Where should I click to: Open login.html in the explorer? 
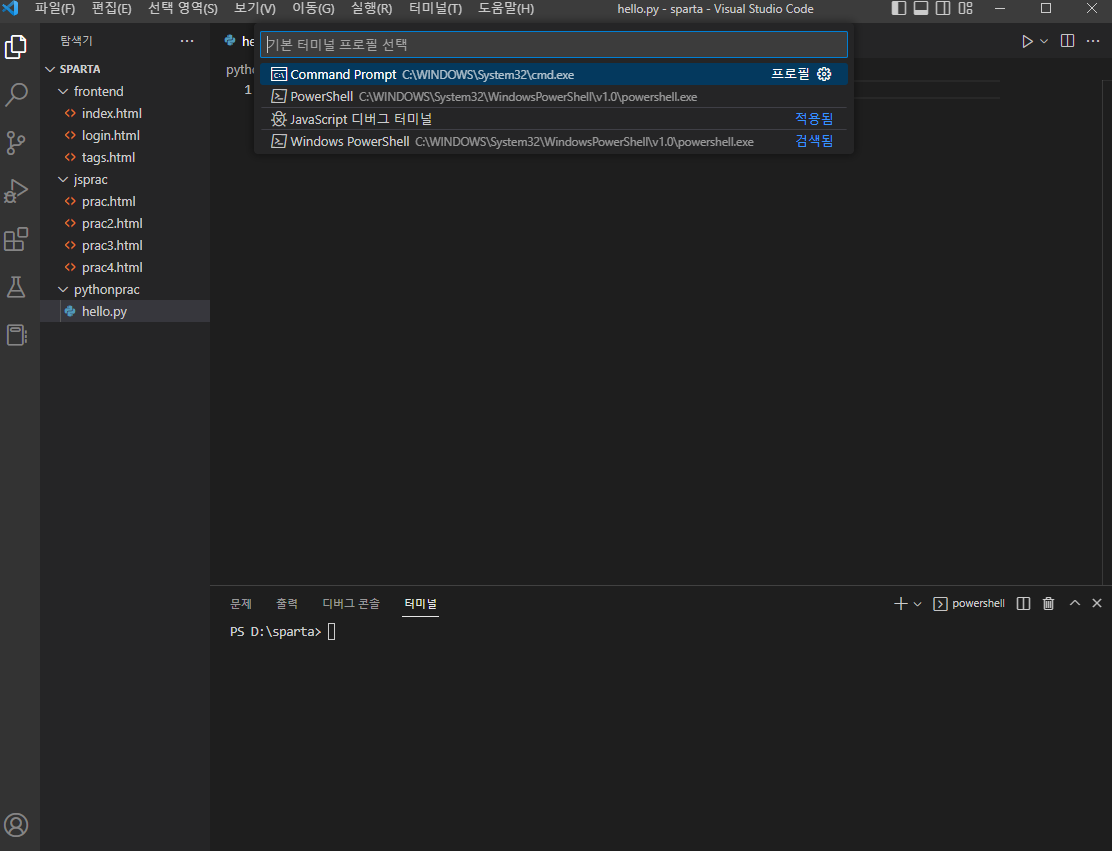tap(125, 135)
